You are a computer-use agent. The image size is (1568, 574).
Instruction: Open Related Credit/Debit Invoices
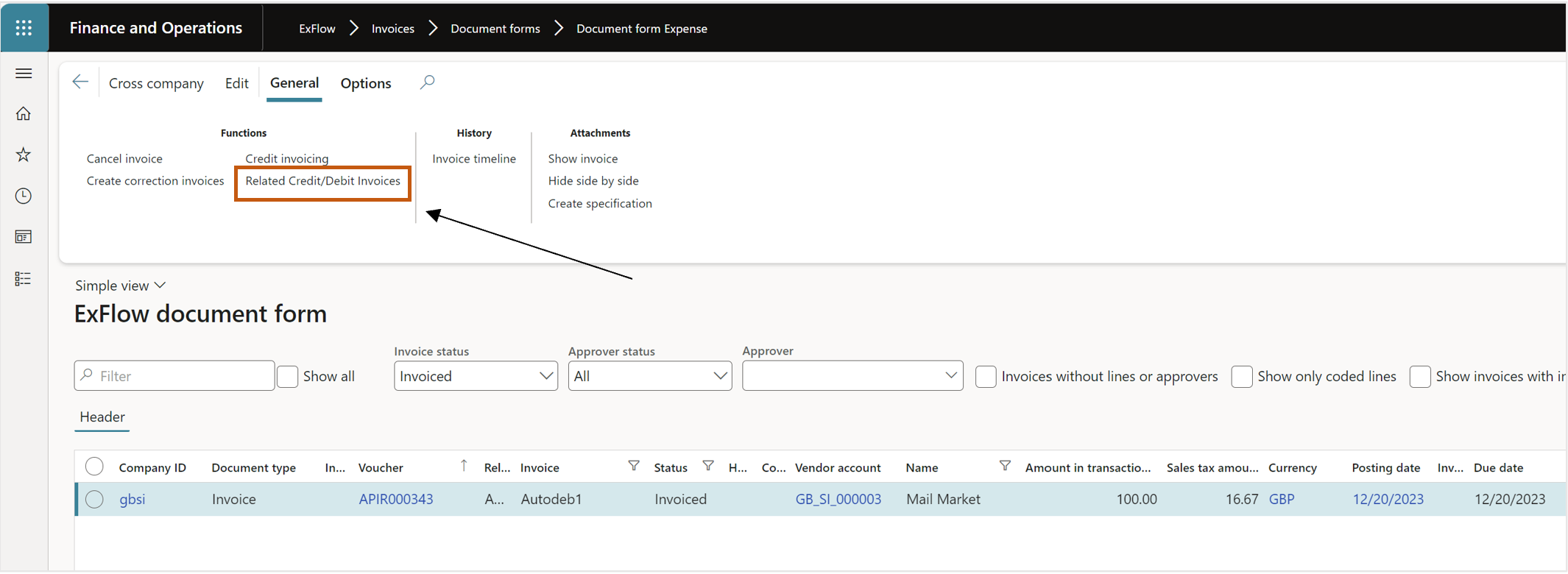click(323, 180)
